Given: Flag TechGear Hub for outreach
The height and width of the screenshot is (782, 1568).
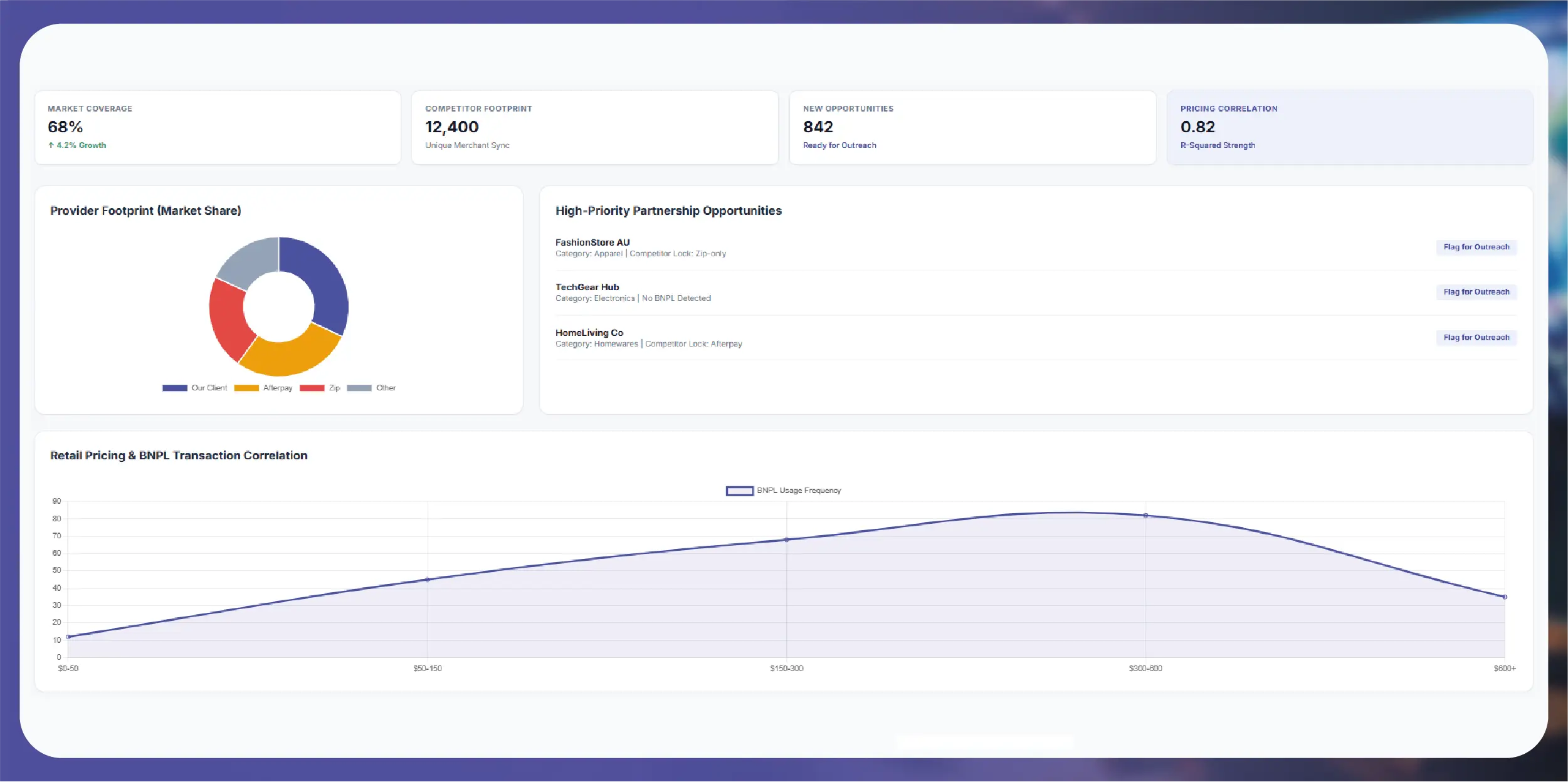Looking at the screenshot, I should click(x=1476, y=292).
